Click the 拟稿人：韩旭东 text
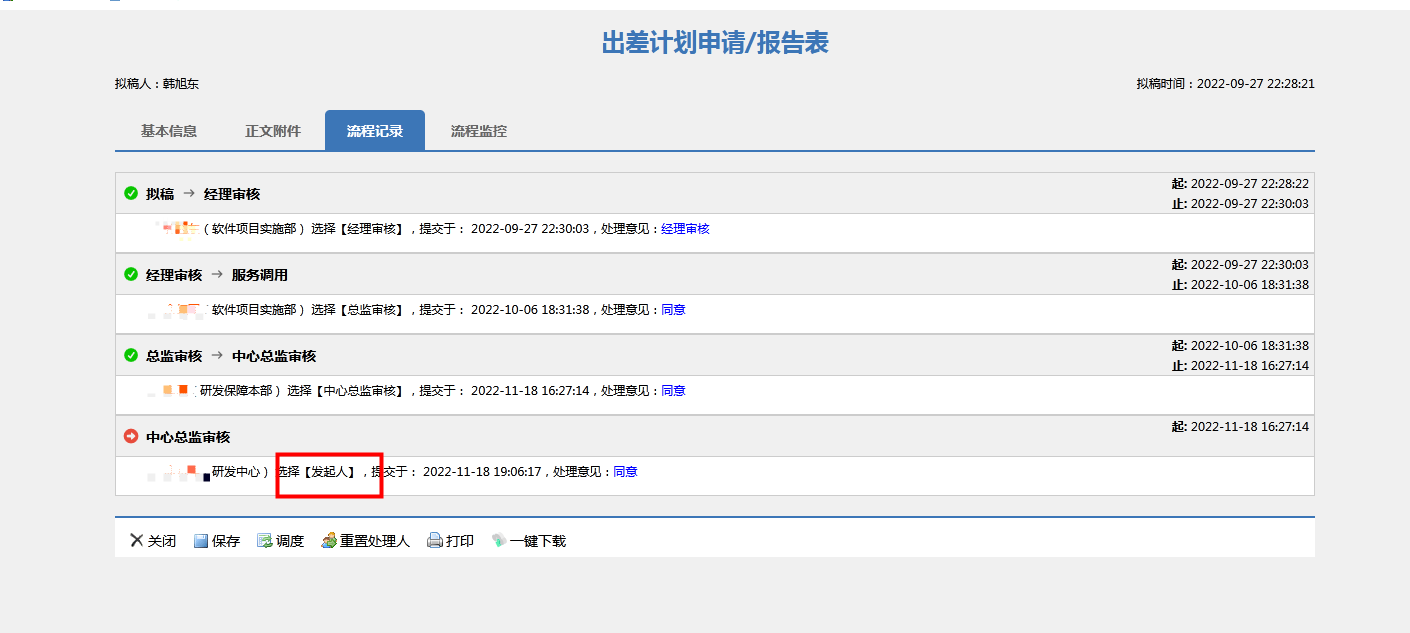Screen dimensions: 1410x633 point(157,84)
